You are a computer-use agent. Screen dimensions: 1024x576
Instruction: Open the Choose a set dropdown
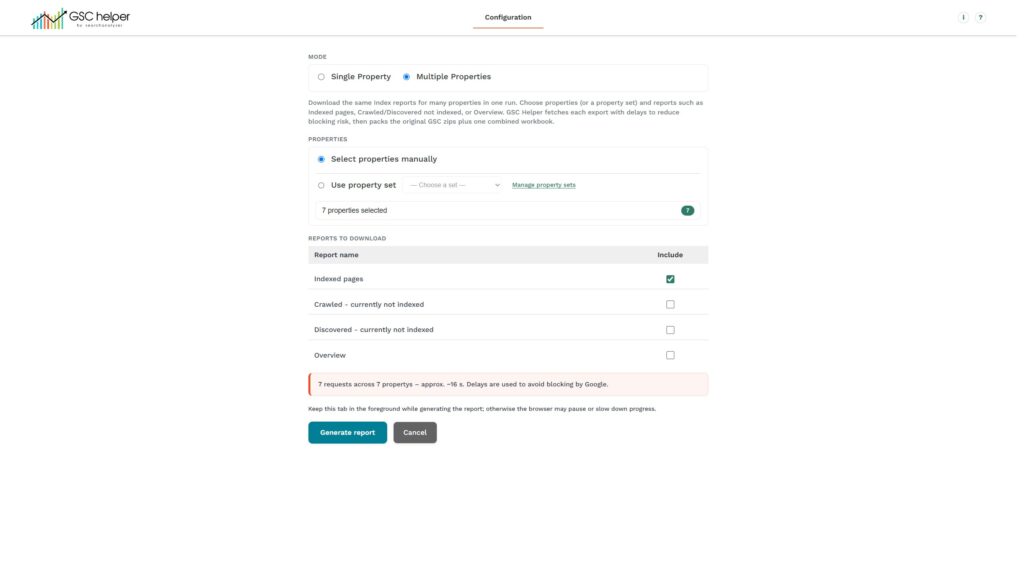click(x=454, y=185)
